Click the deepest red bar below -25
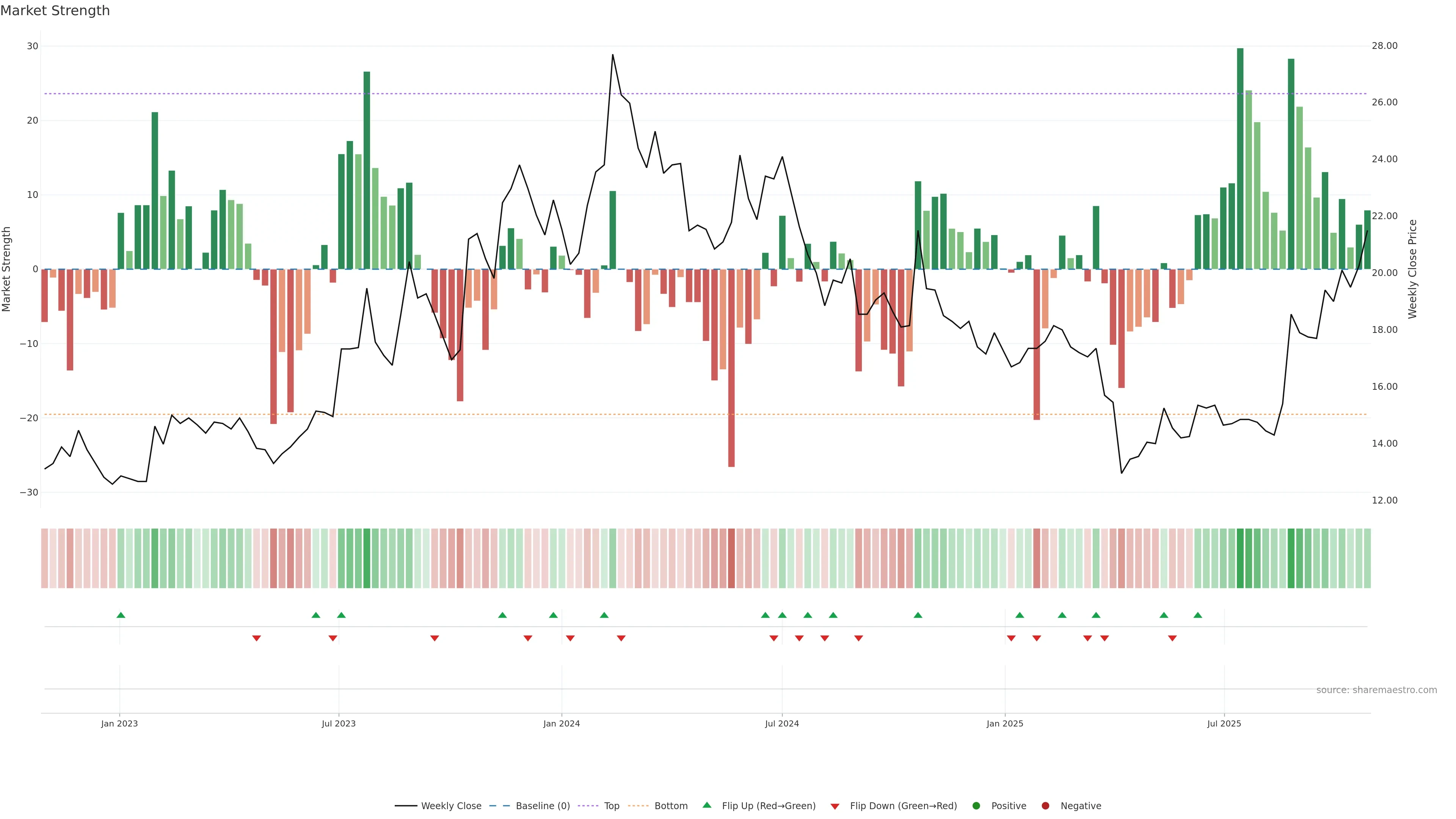Viewport: 1456px width, 819px height. [x=731, y=367]
